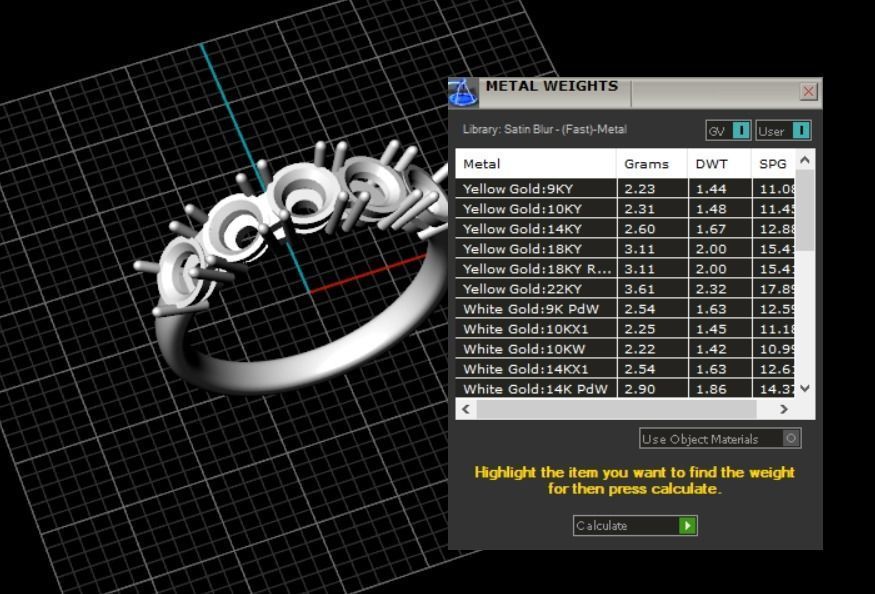This screenshot has height=594, width=875.
Task: Select the Yellow Gold:10KY row
Action: tap(625, 209)
